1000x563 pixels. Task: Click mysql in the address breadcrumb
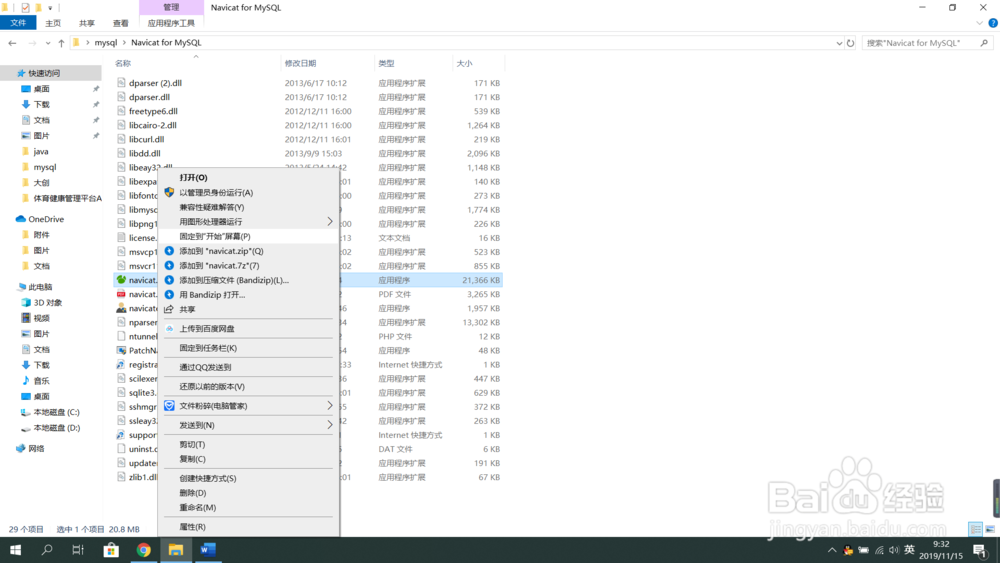tap(106, 43)
